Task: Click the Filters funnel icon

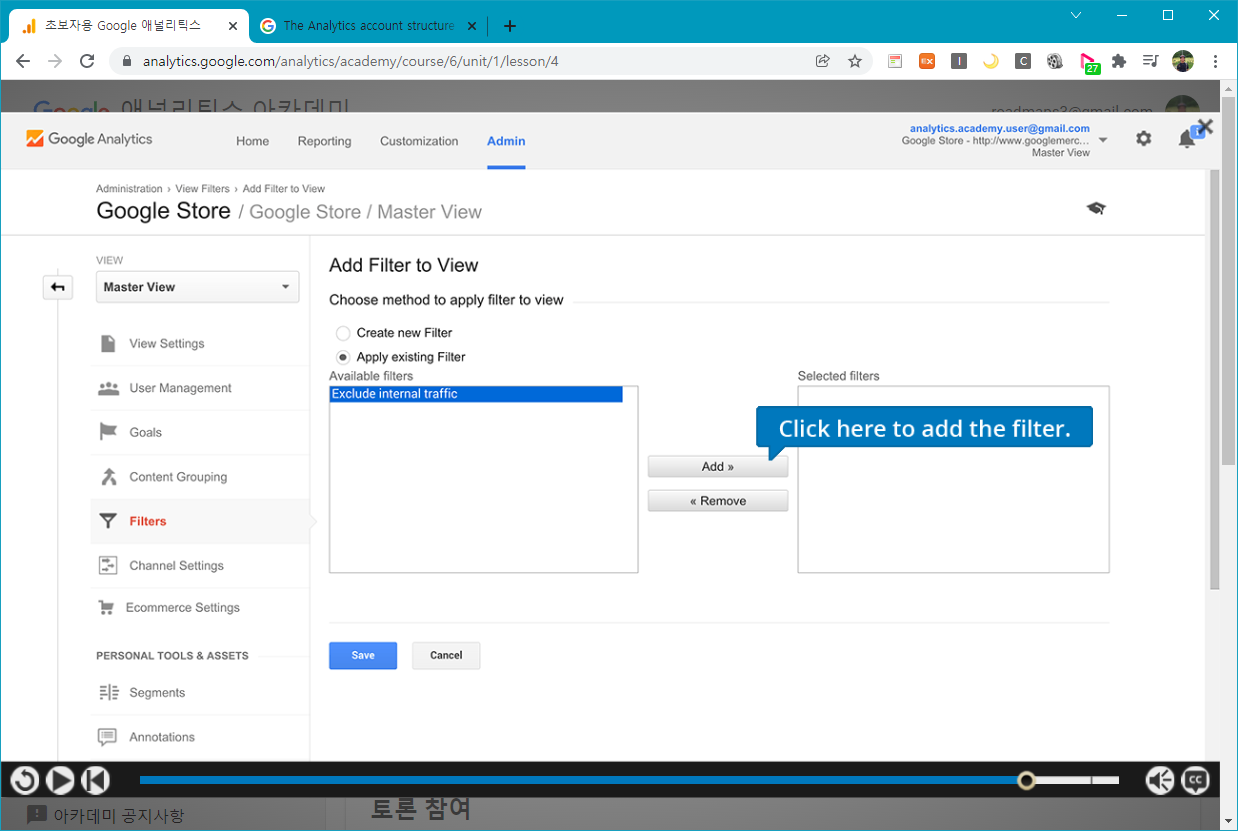Action: pos(108,521)
